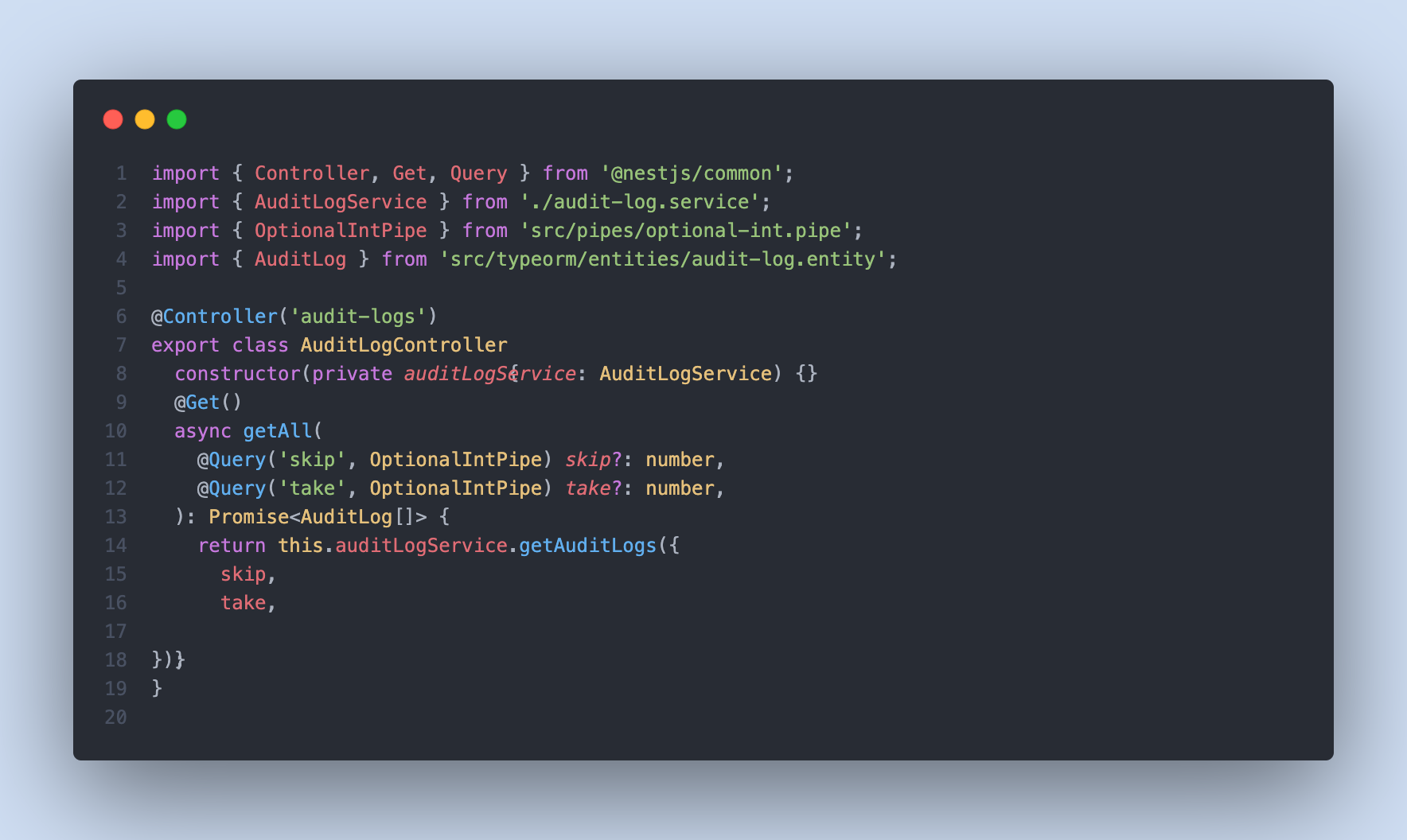
Task: Select the AuditLogService import name
Action: pos(341,202)
